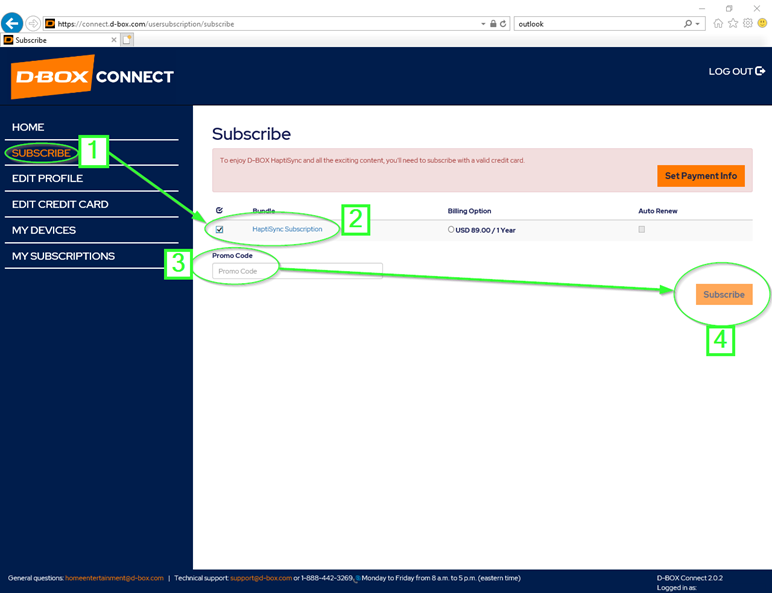Go to the browser home icon
772x593 pixels.
pyautogui.click(x=718, y=23)
